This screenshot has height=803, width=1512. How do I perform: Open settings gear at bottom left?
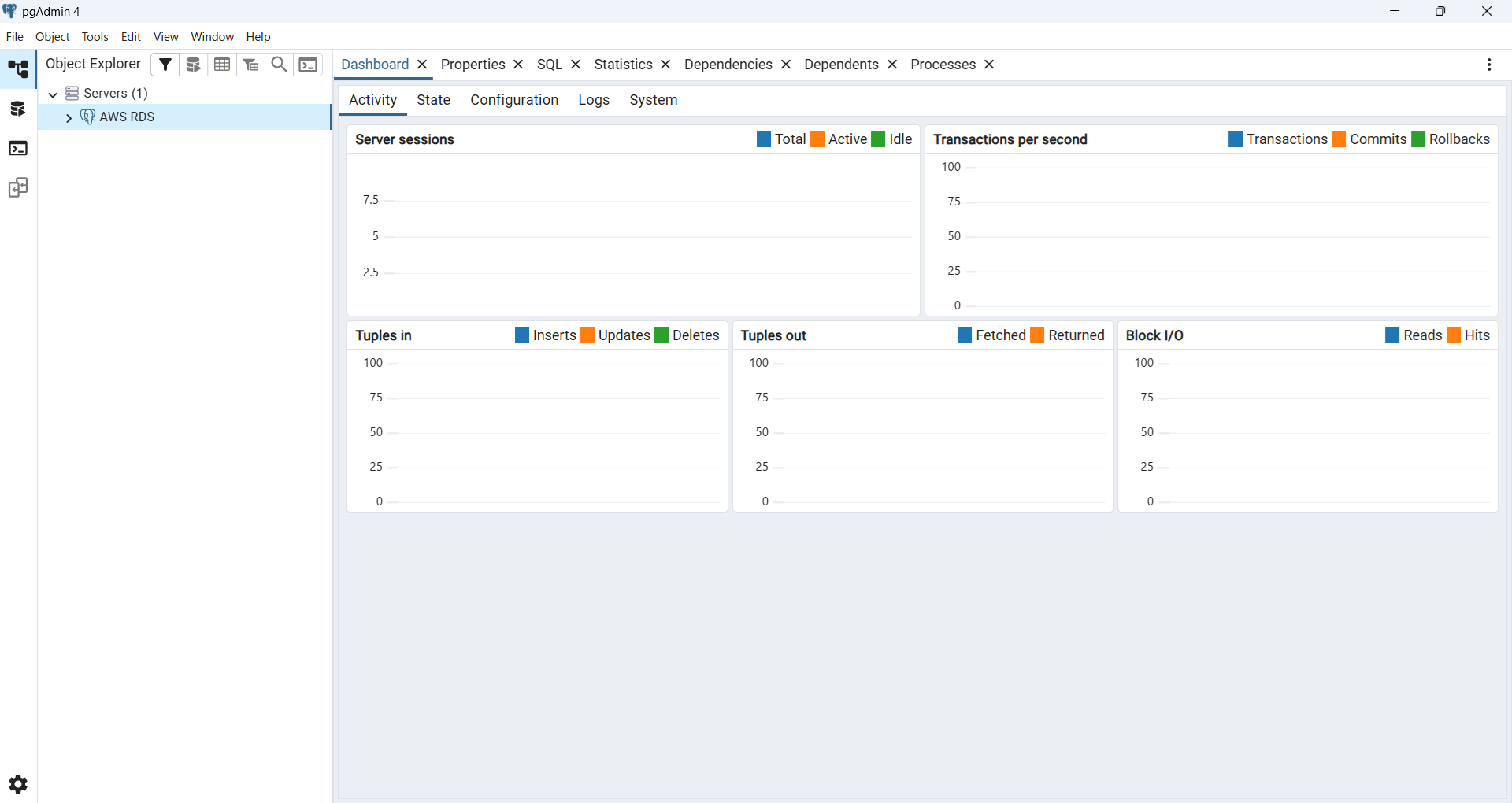[18, 784]
